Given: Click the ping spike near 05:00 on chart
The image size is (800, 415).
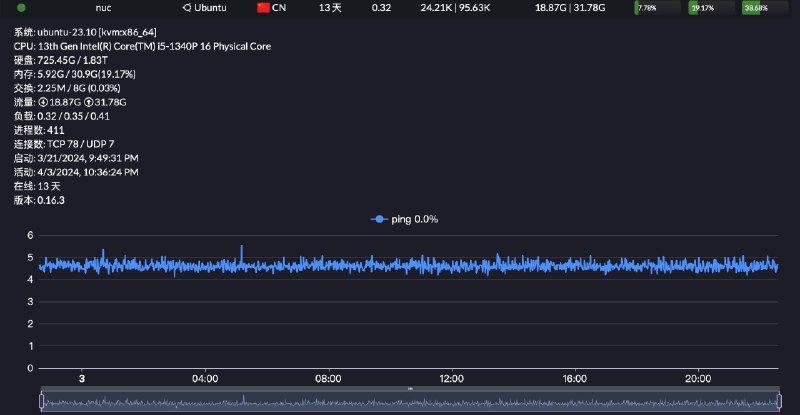Looking at the screenshot, I should coord(241,246).
